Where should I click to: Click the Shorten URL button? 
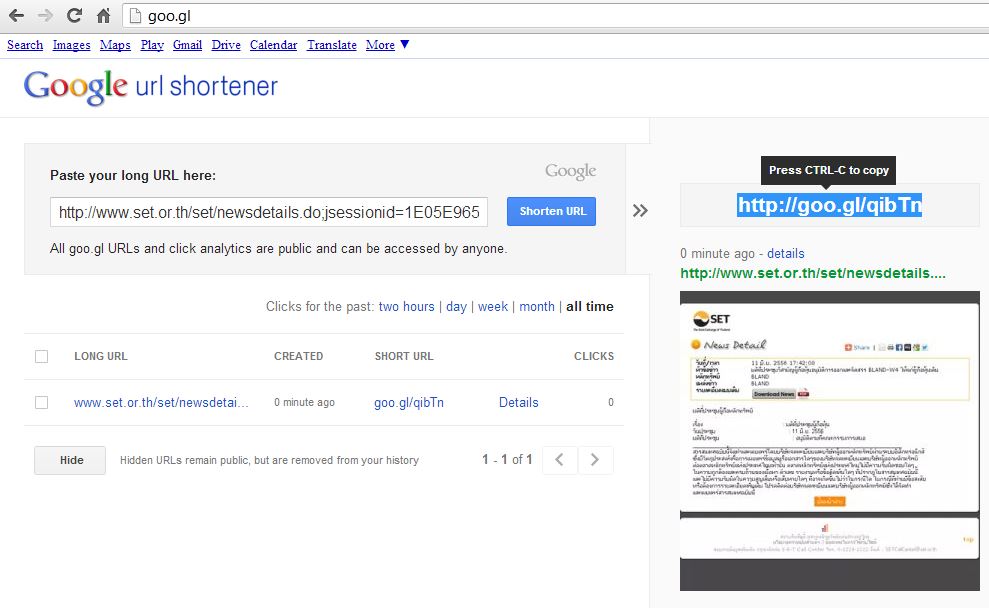click(x=551, y=211)
